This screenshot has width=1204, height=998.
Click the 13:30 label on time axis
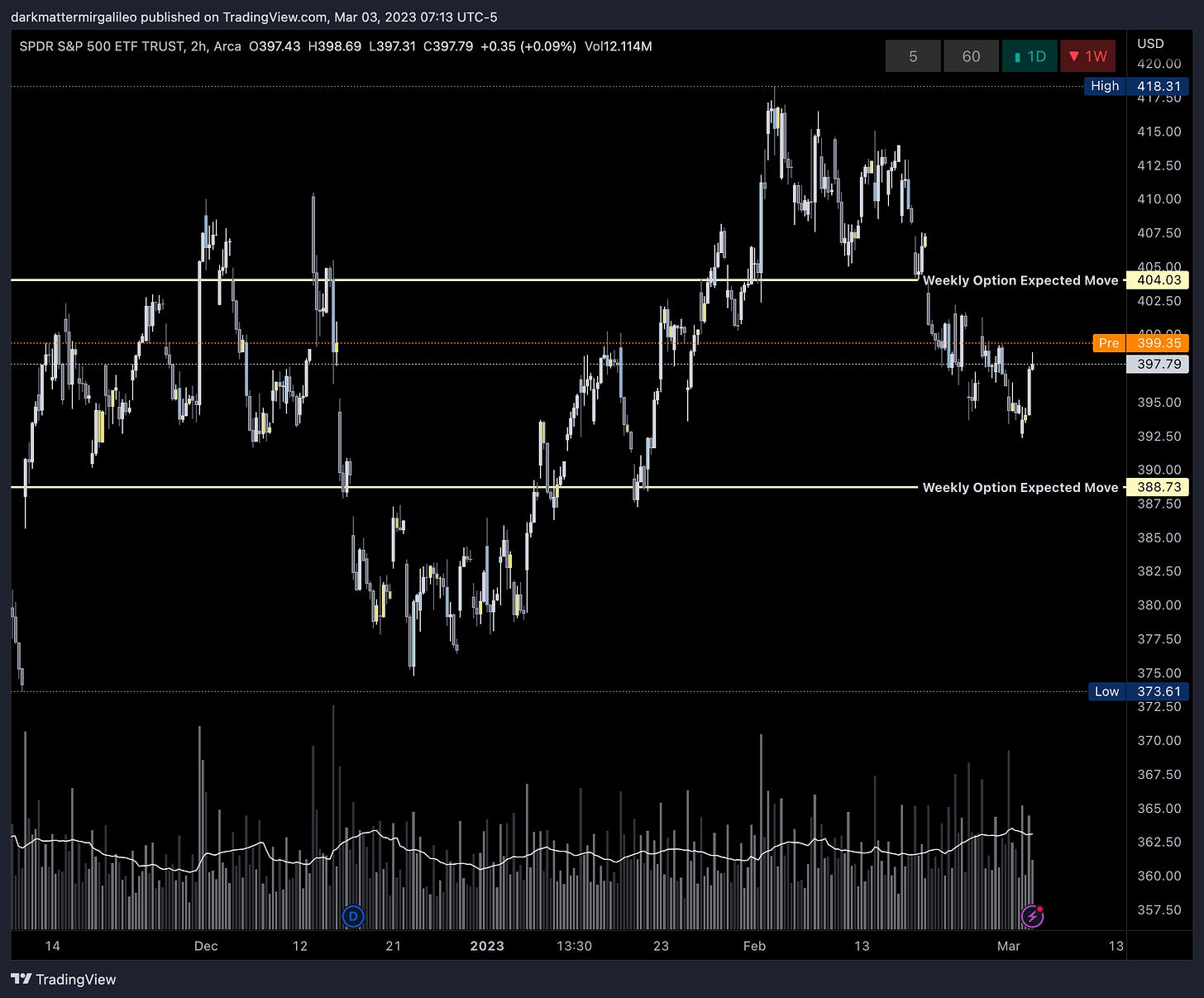[x=574, y=946]
